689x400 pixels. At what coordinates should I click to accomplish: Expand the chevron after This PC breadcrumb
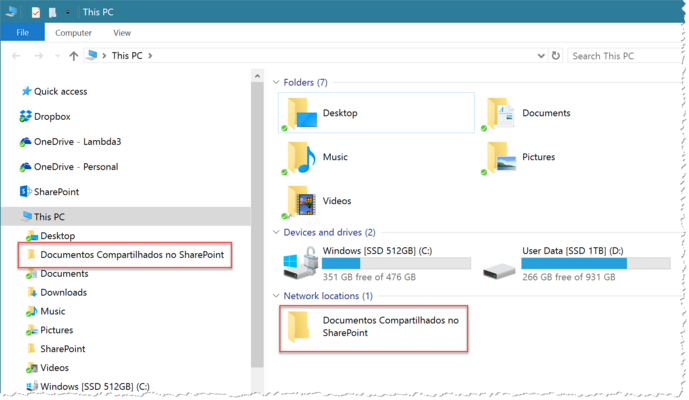(x=150, y=56)
